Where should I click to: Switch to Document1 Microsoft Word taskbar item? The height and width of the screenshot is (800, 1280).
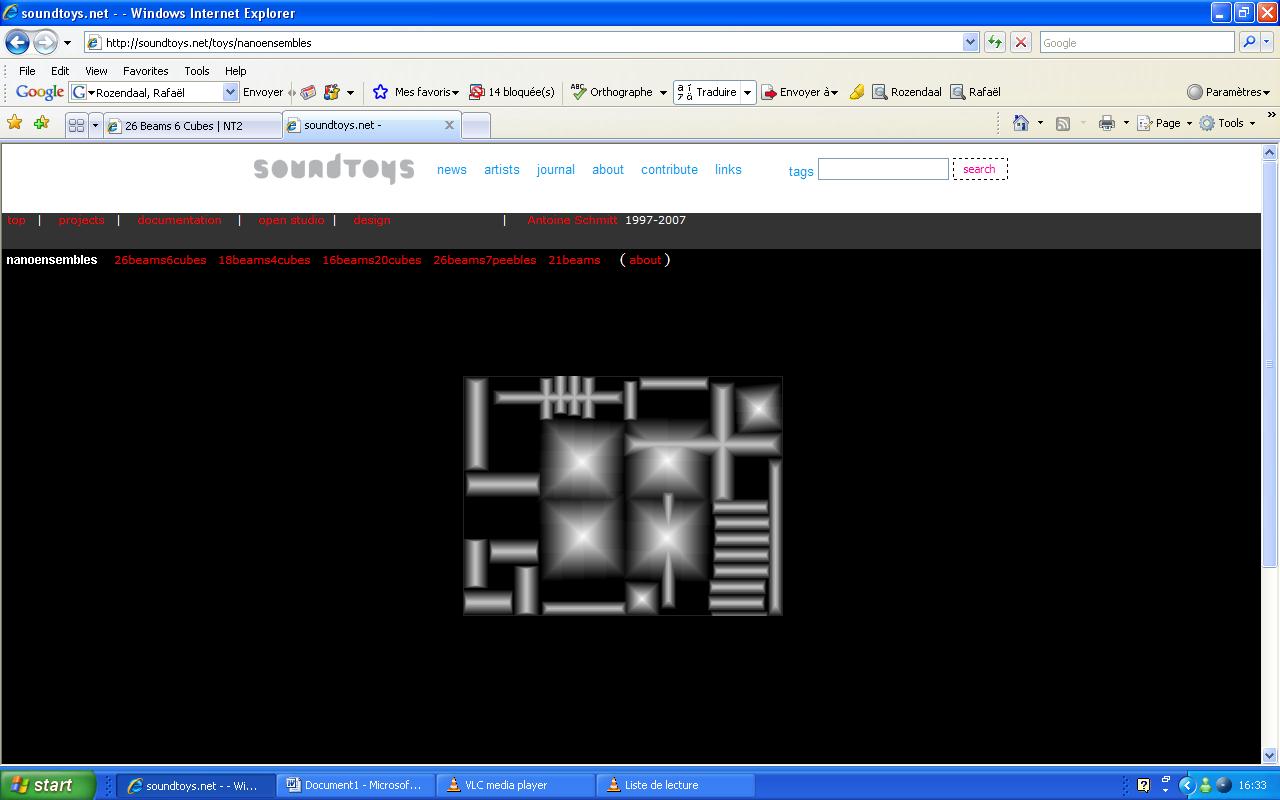click(x=357, y=785)
